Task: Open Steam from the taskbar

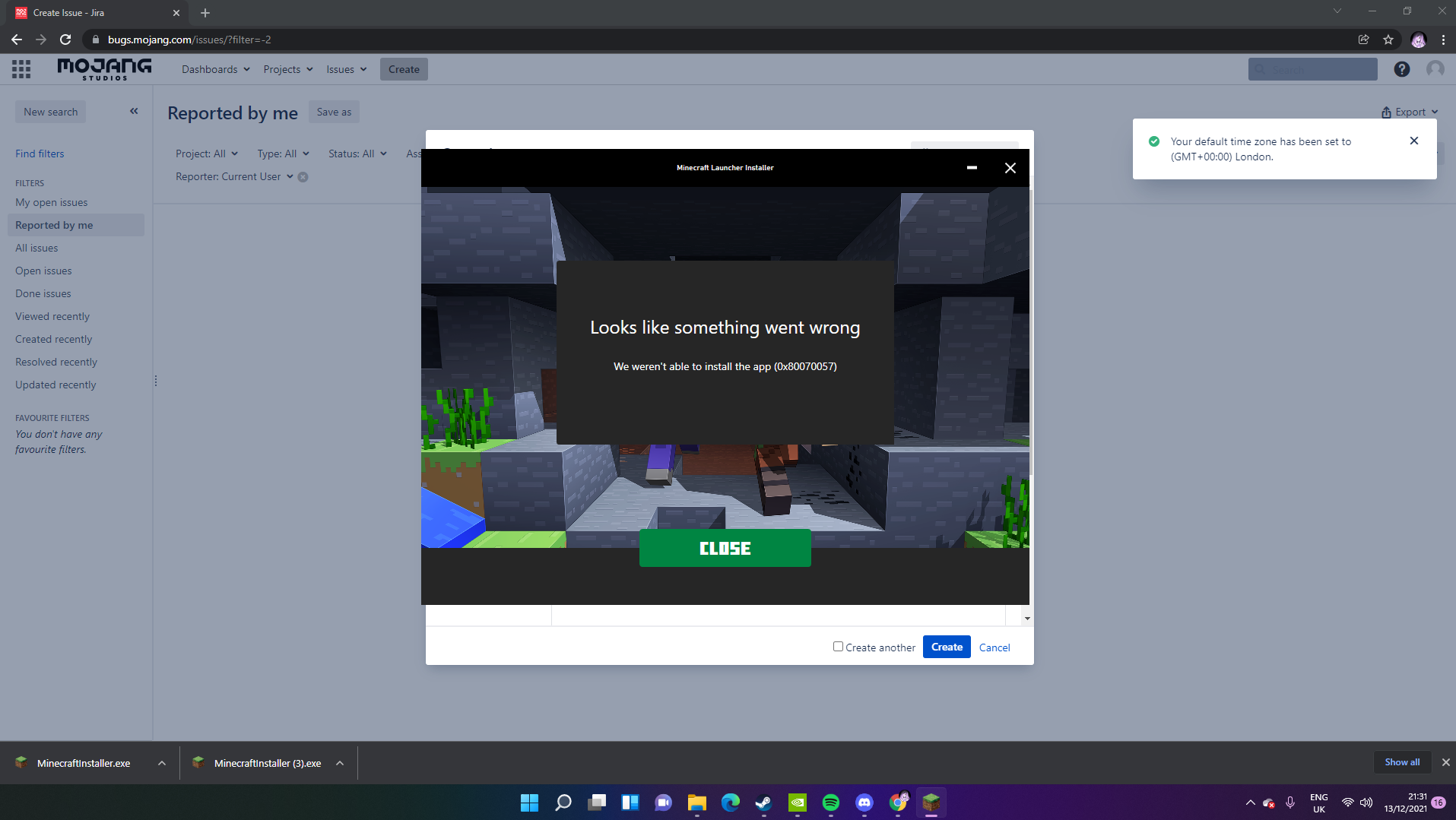Action: pos(764,803)
